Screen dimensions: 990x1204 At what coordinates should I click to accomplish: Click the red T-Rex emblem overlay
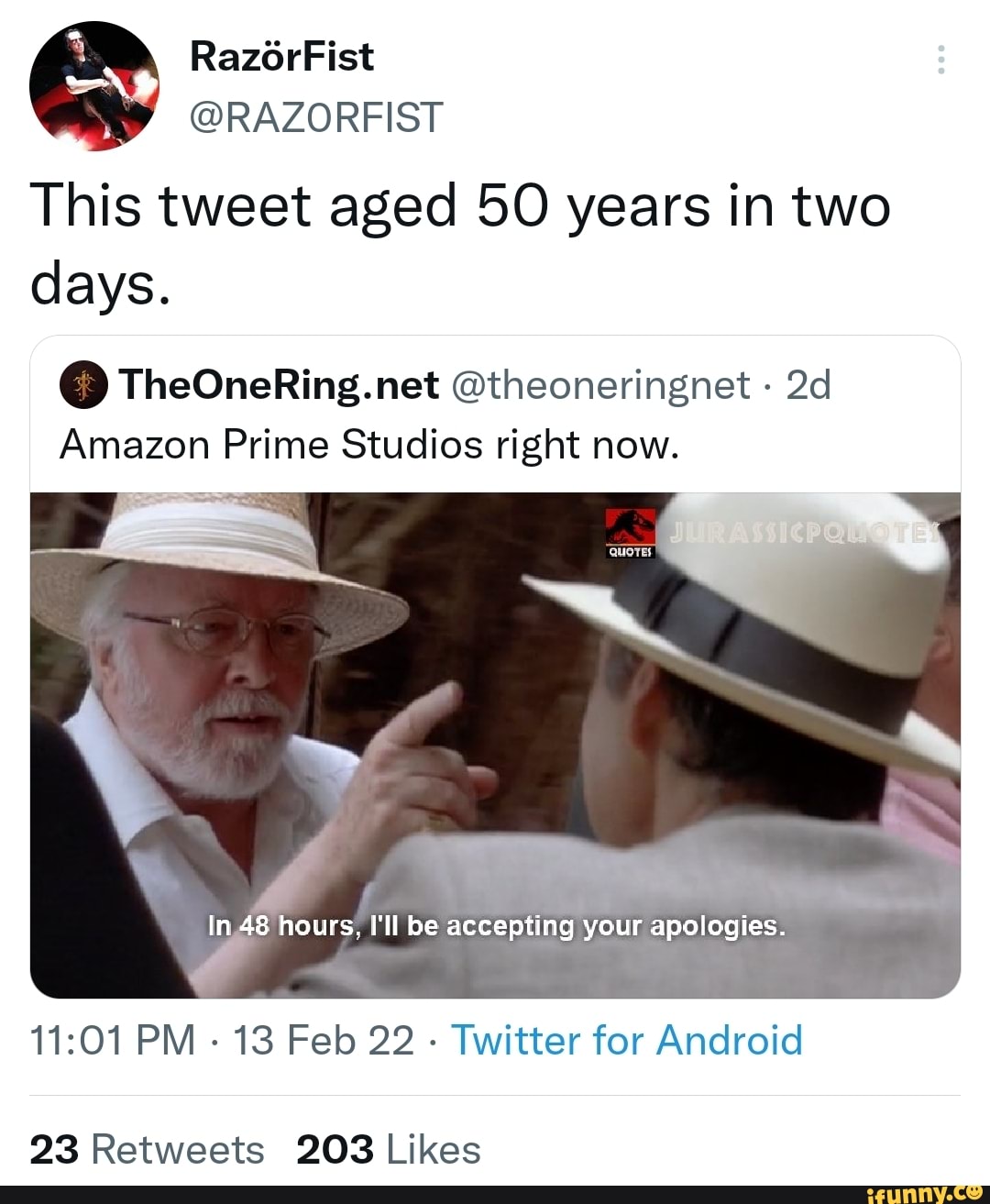click(630, 525)
